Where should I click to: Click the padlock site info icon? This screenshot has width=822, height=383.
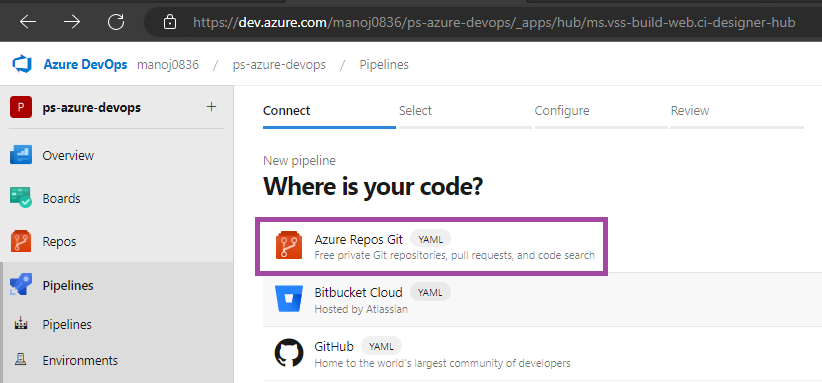pyautogui.click(x=169, y=22)
